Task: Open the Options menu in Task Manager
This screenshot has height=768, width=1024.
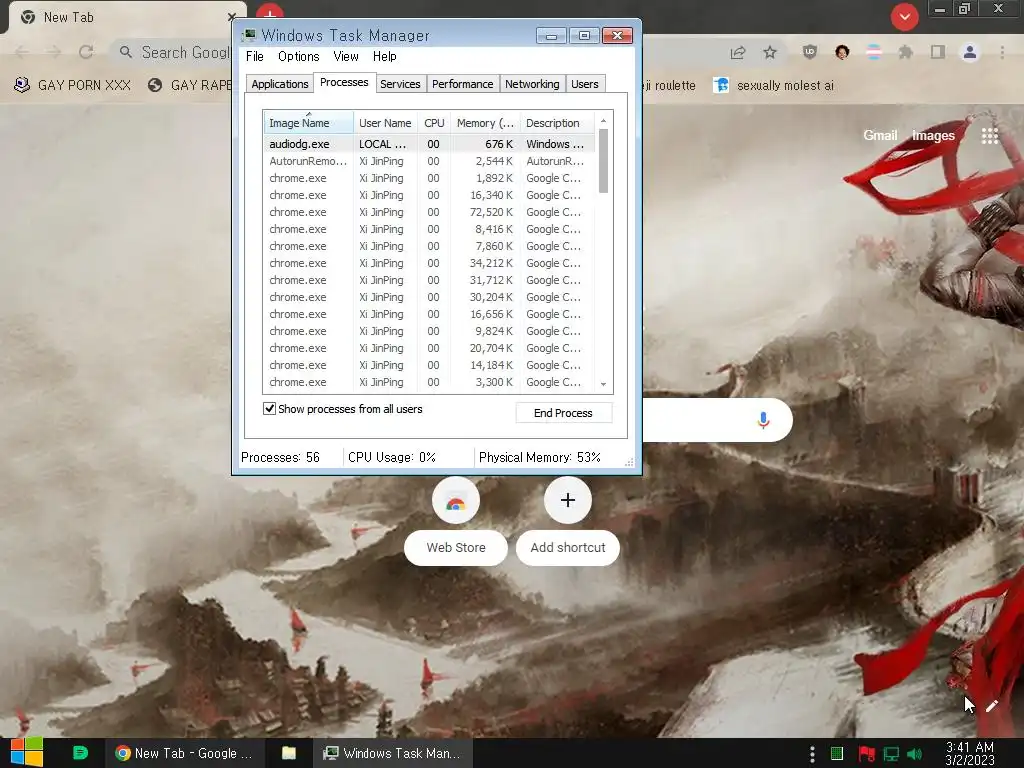Action: (x=298, y=57)
